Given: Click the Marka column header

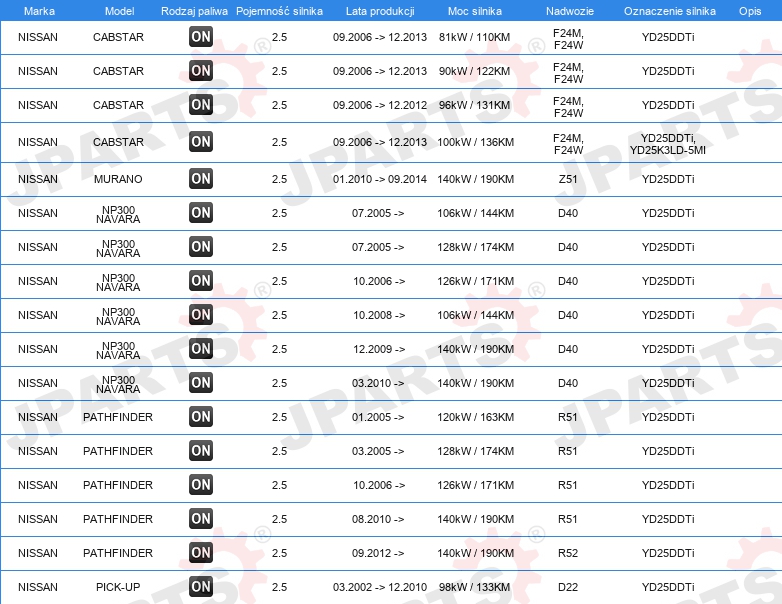Looking at the screenshot, I should click(x=39, y=11).
